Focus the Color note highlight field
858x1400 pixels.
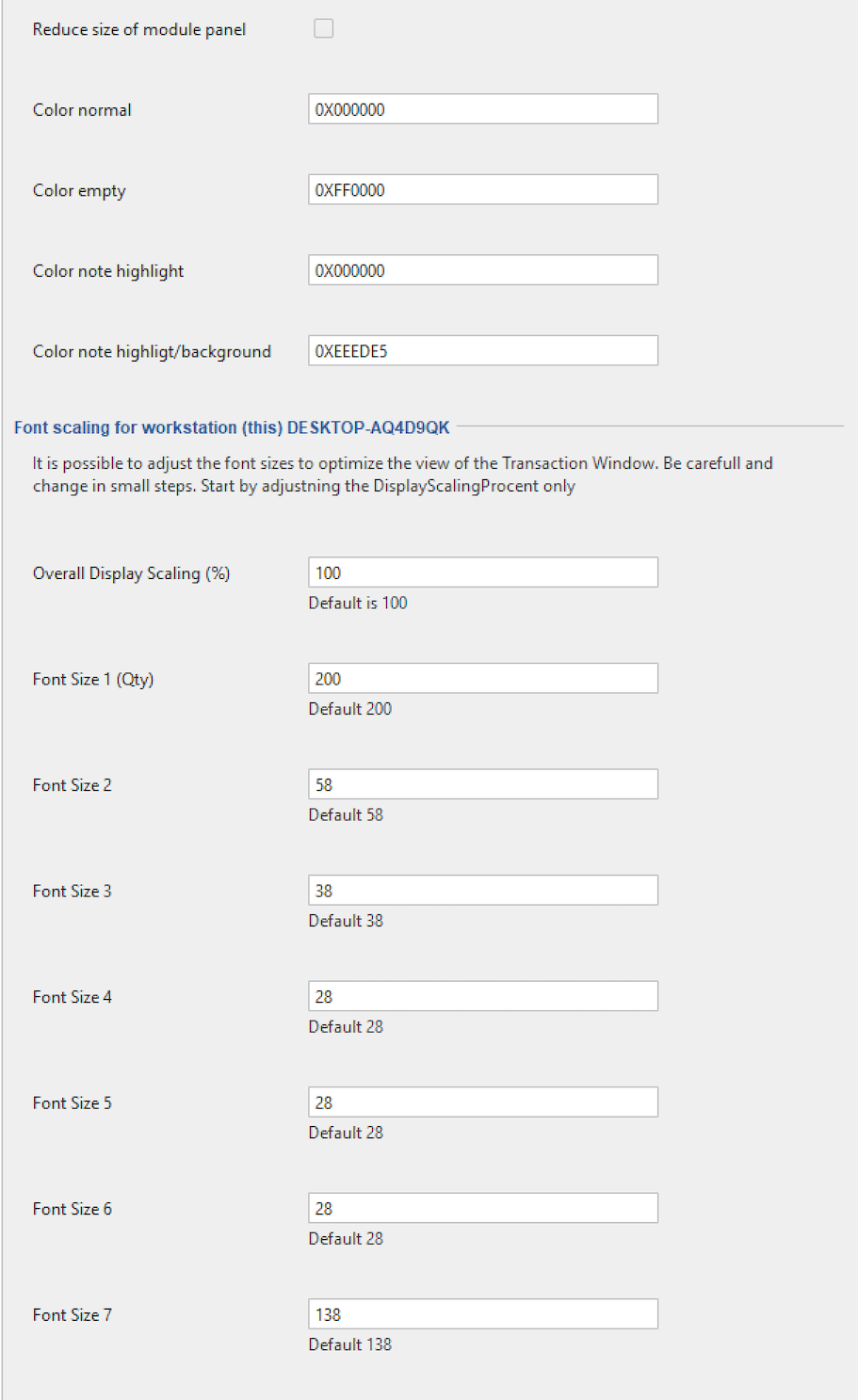pyautogui.click(x=483, y=270)
